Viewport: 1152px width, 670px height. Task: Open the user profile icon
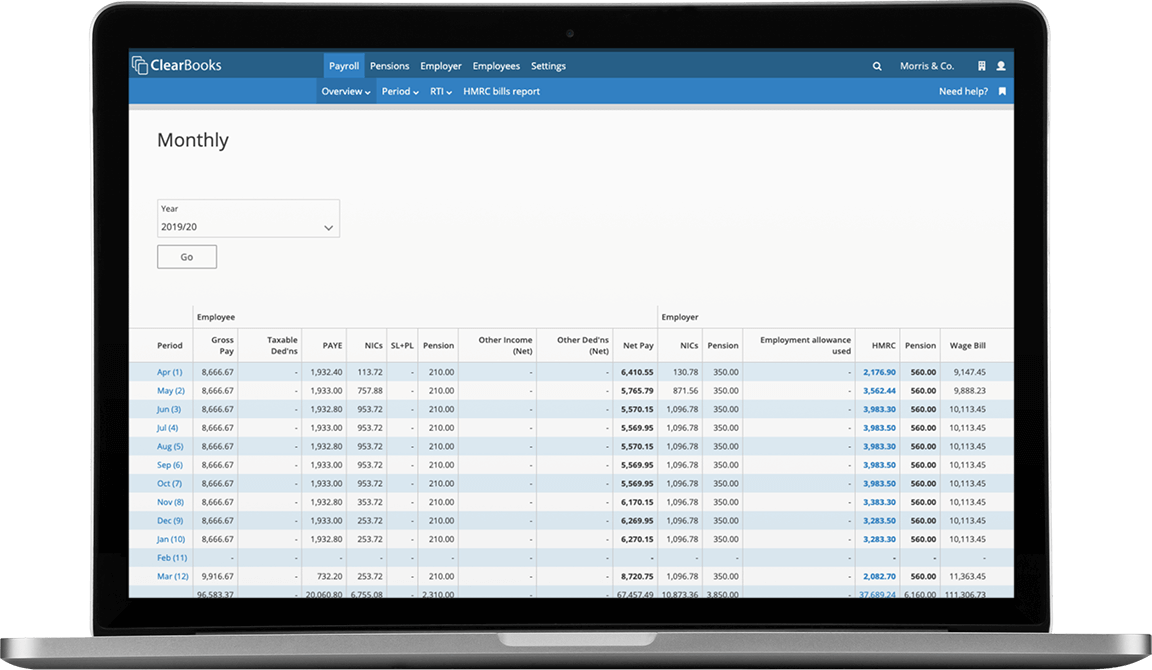click(x=1001, y=66)
